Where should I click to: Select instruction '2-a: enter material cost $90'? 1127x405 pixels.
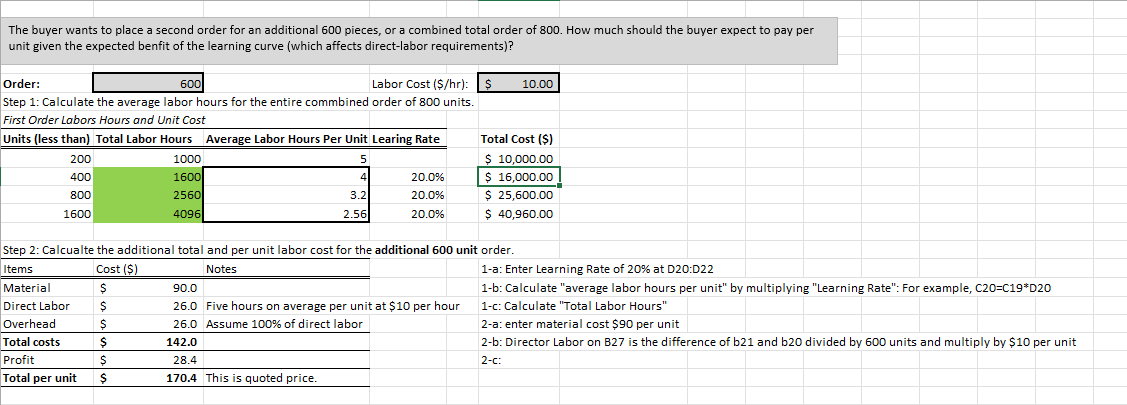pos(579,324)
